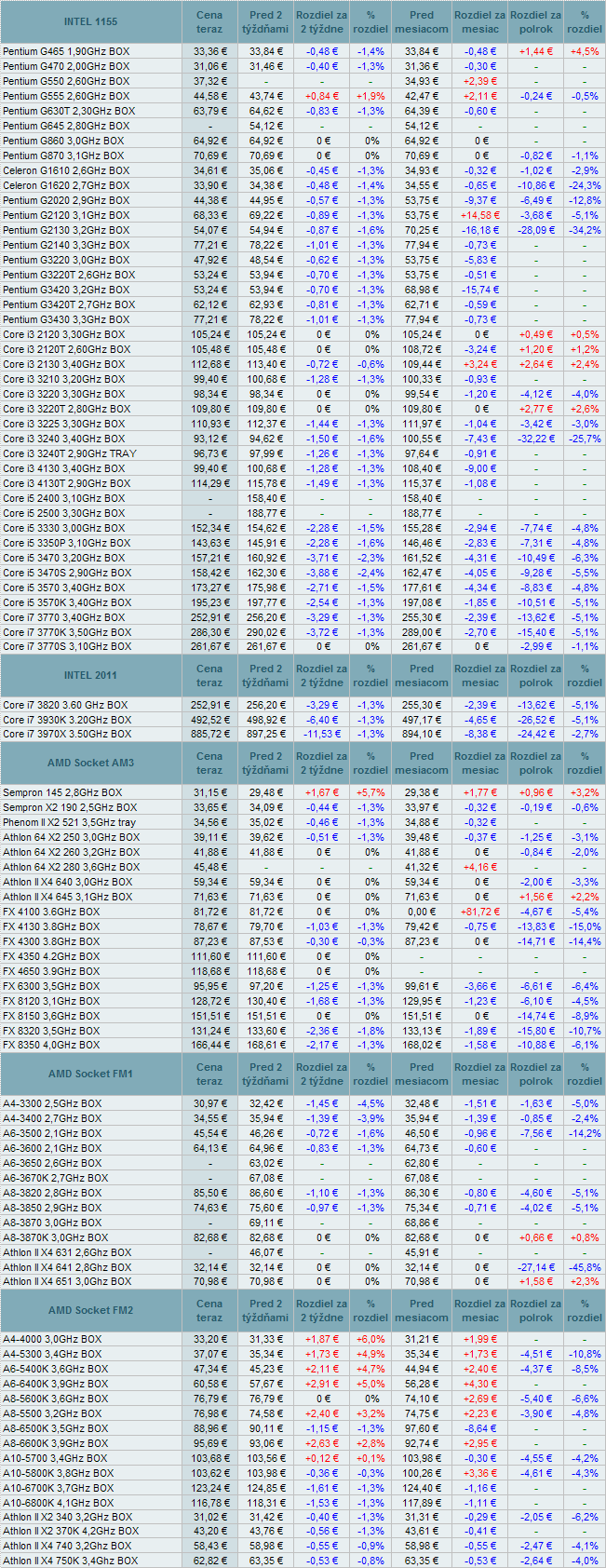Viewport: 606px width, 1568px height.
Task: Click A6-5400K 3,6GHz BOX label
Action: 55,1369
